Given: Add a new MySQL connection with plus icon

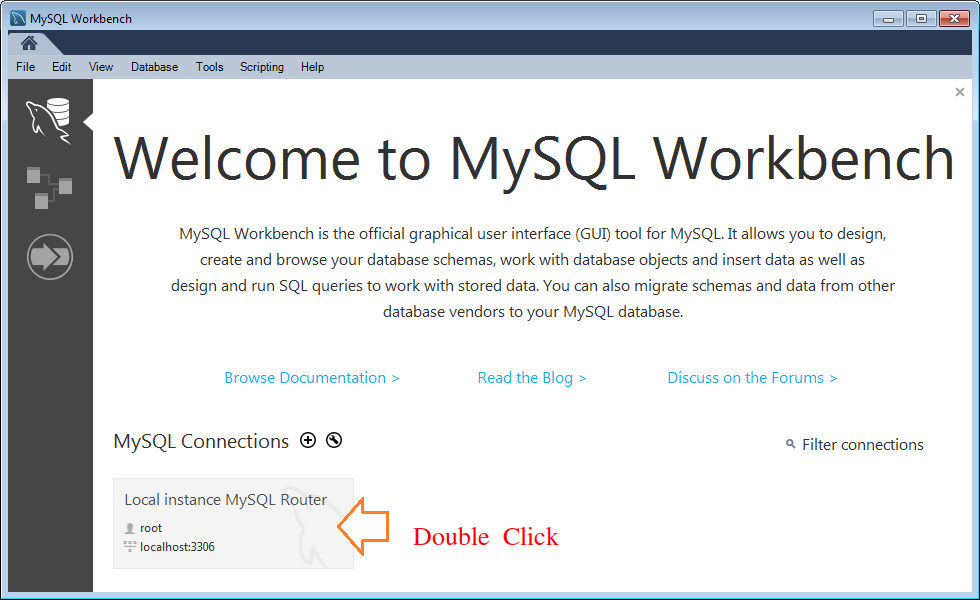Looking at the screenshot, I should 308,440.
